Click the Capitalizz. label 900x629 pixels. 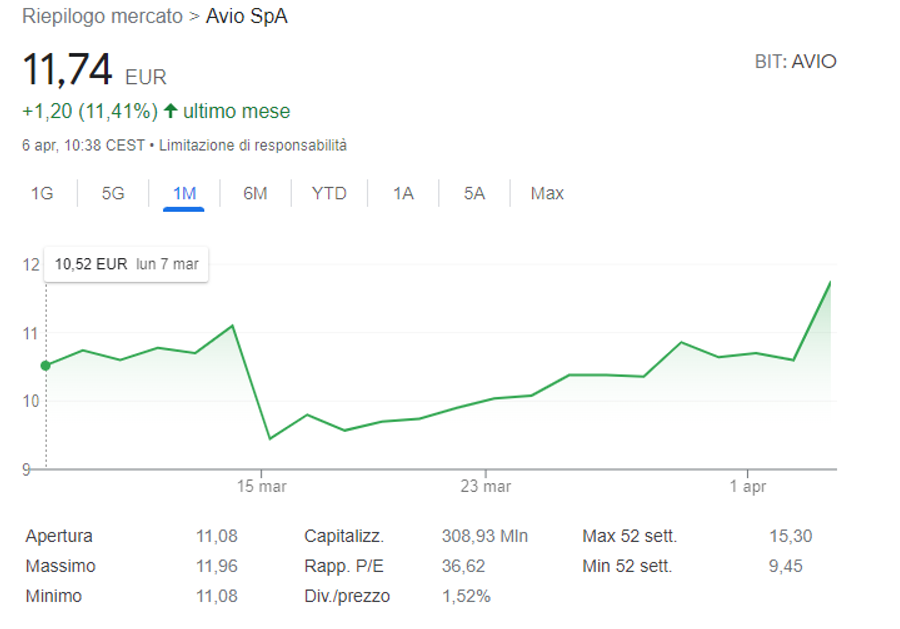pyautogui.click(x=344, y=536)
